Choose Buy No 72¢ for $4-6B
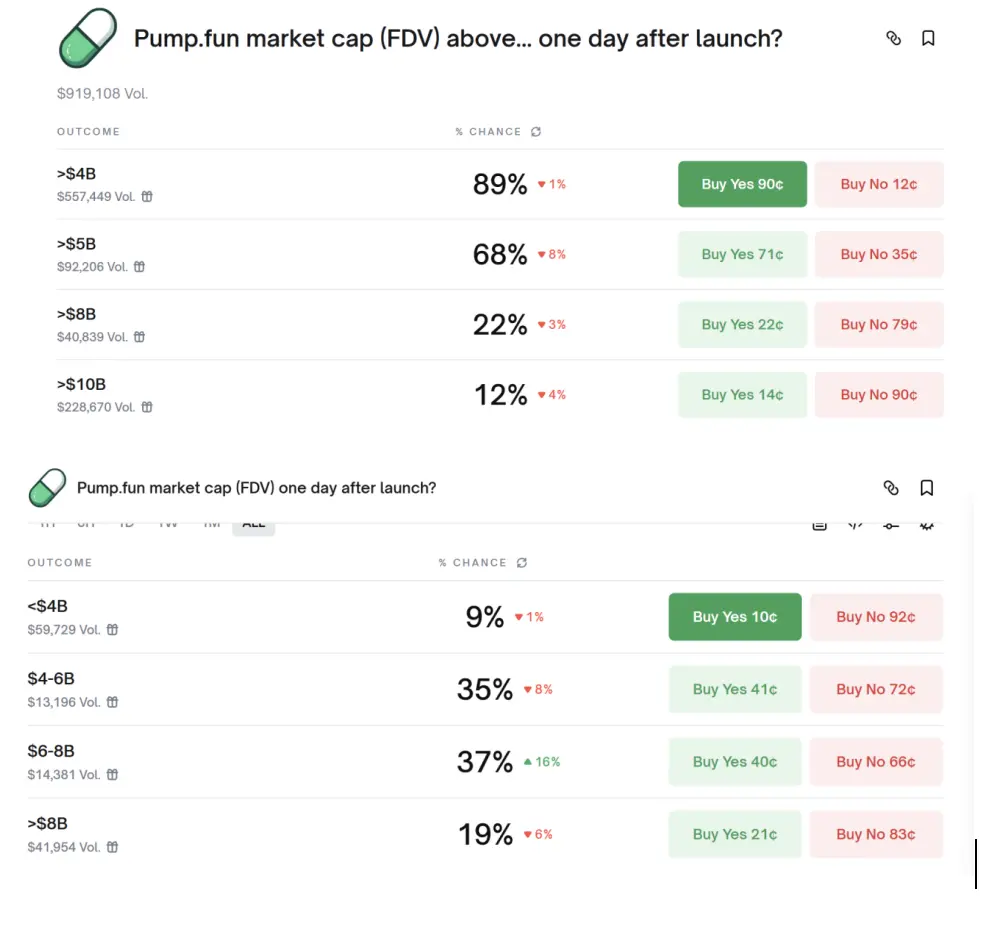The width and height of the screenshot is (1003, 934). point(875,689)
